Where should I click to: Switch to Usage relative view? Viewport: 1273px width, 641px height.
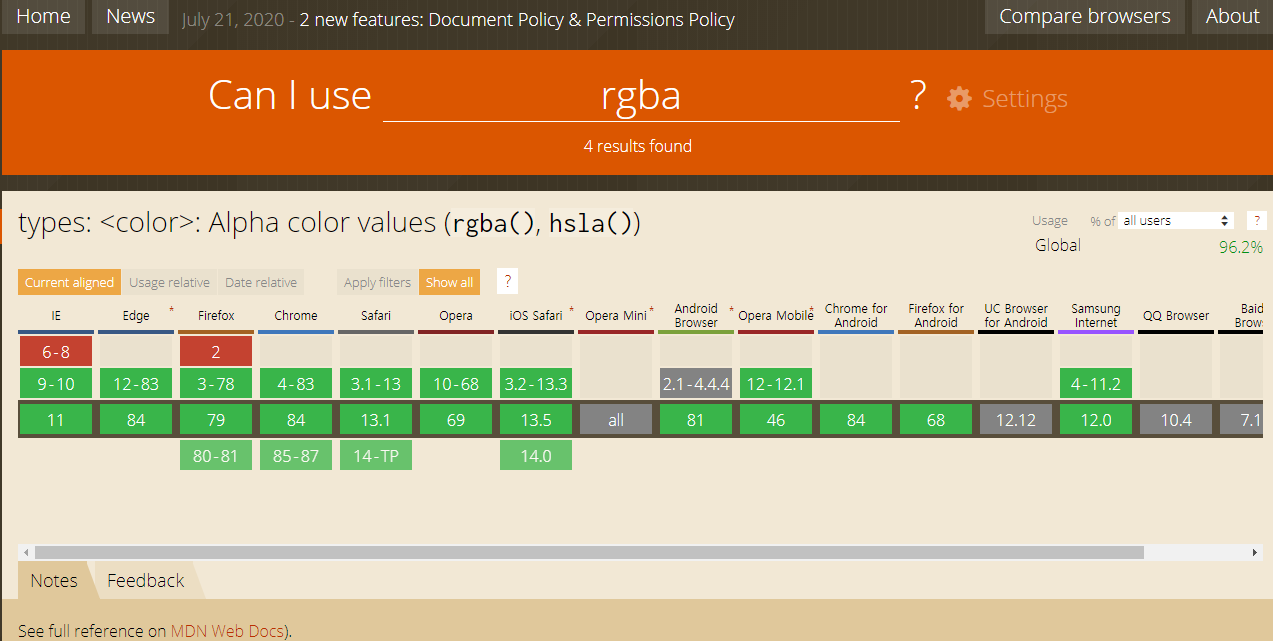[169, 282]
